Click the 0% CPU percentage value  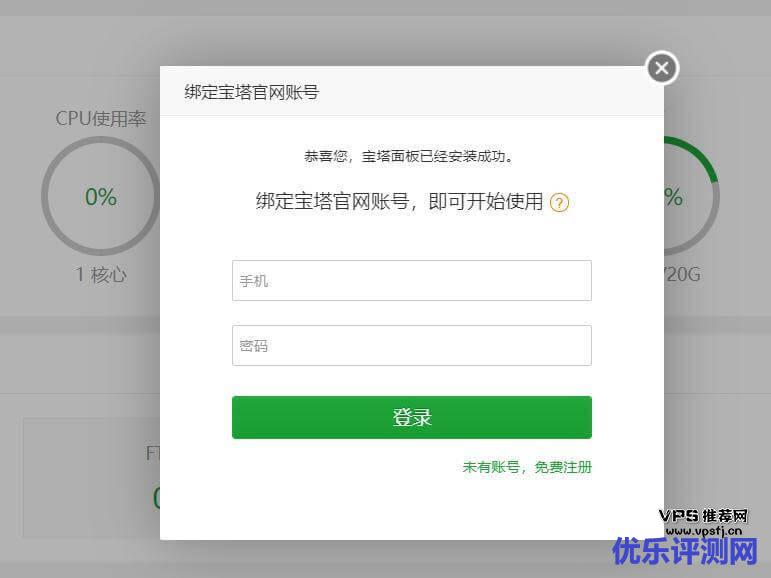(101, 197)
